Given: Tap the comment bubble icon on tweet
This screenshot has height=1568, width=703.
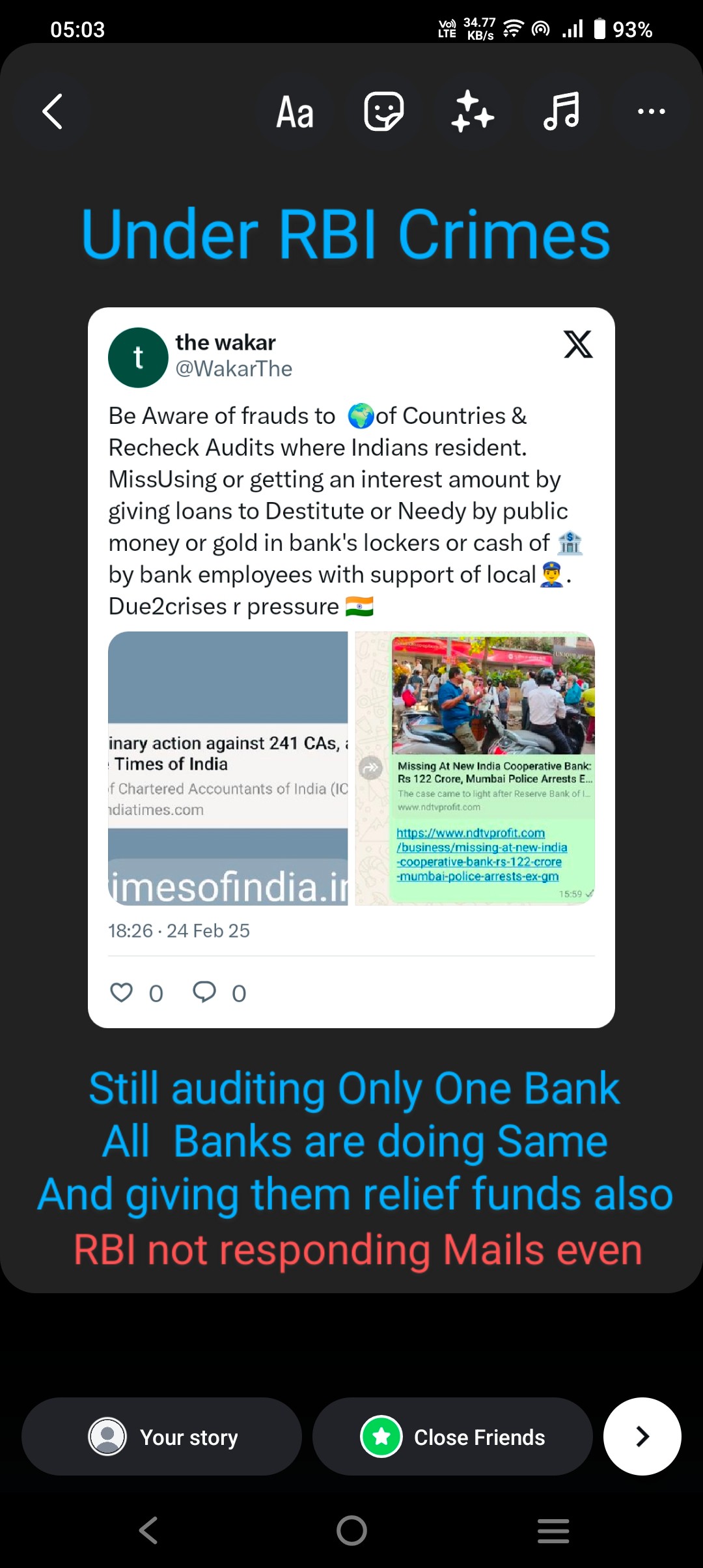Looking at the screenshot, I should tap(204, 992).
